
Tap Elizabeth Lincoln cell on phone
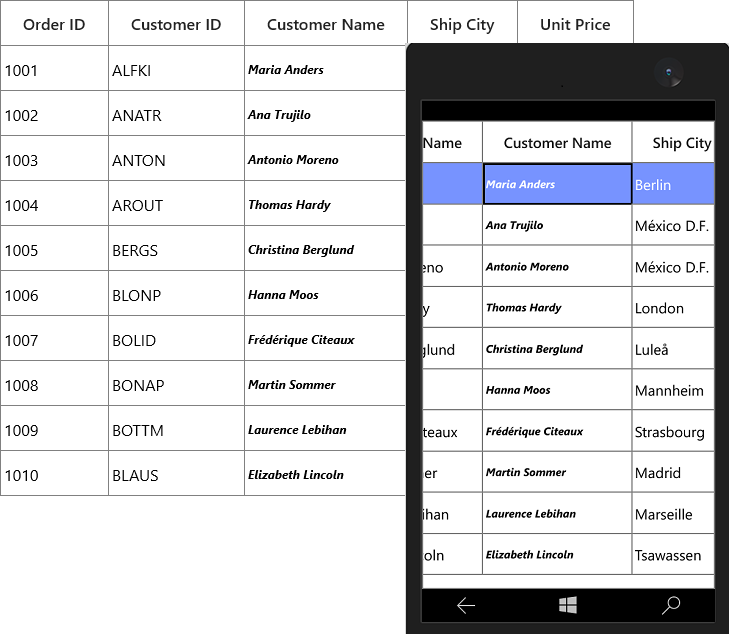557,555
